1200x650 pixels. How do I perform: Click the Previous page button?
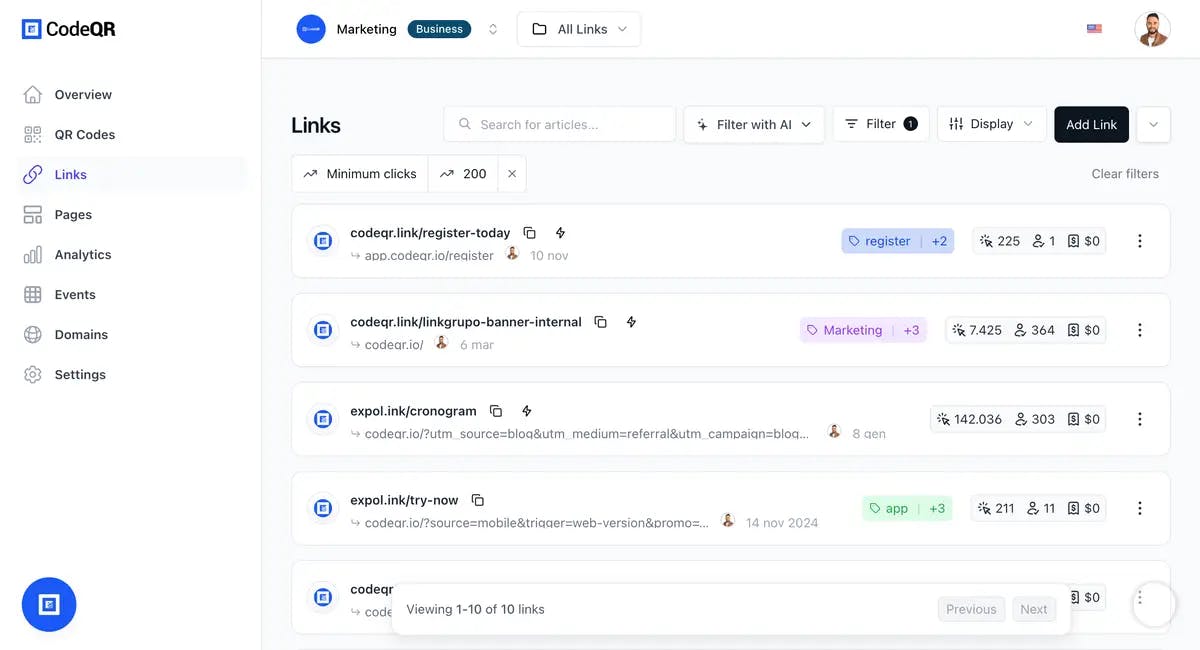971,609
